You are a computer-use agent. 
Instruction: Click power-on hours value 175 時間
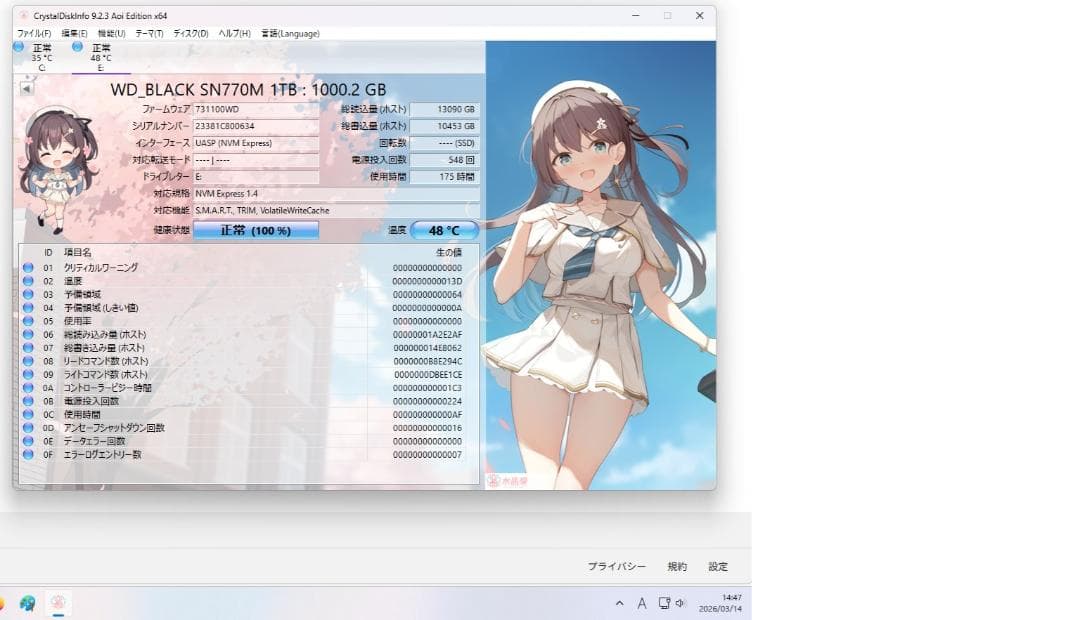point(444,177)
